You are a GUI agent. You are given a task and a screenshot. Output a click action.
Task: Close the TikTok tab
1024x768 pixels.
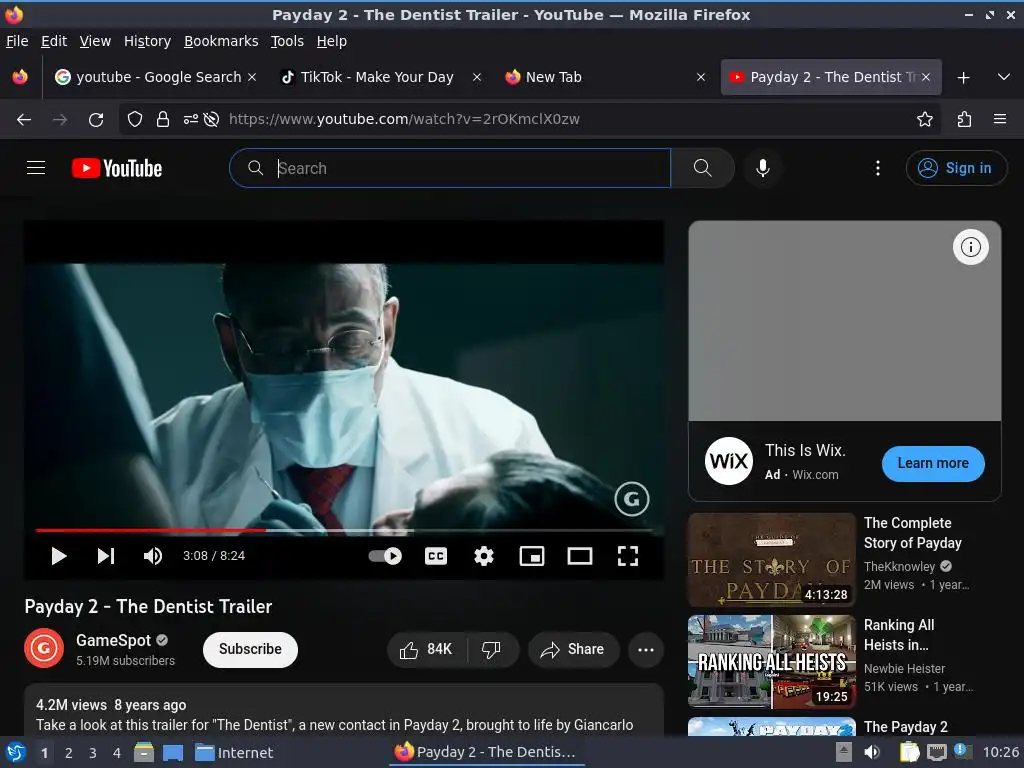[x=477, y=77]
